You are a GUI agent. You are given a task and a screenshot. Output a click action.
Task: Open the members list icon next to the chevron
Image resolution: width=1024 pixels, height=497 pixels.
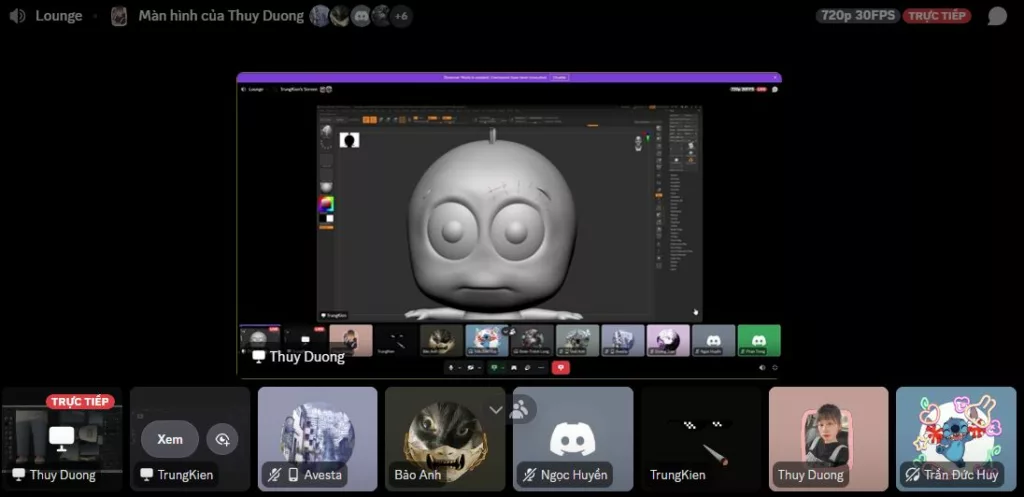click(519, 409)
